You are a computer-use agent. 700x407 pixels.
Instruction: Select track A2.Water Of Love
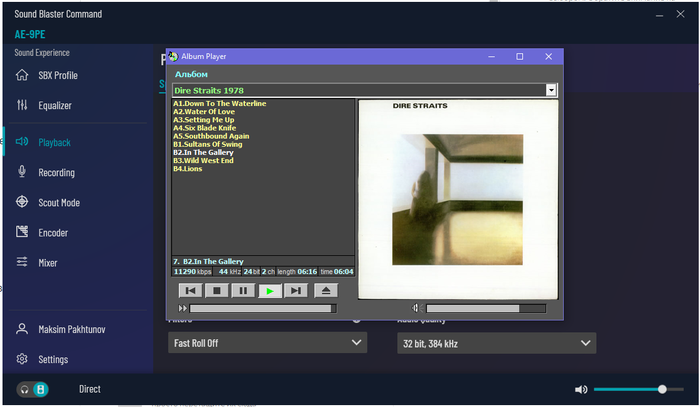204,112
